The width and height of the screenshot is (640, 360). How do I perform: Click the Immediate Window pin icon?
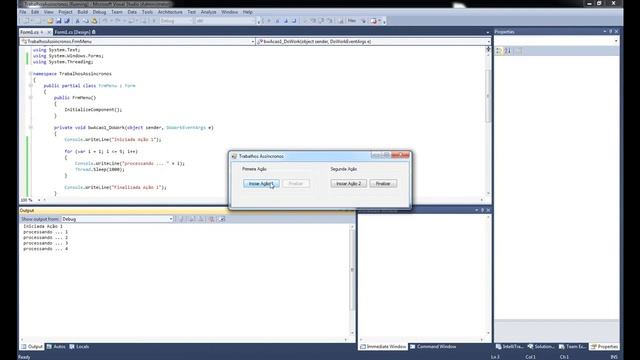(x=482, y=210)
